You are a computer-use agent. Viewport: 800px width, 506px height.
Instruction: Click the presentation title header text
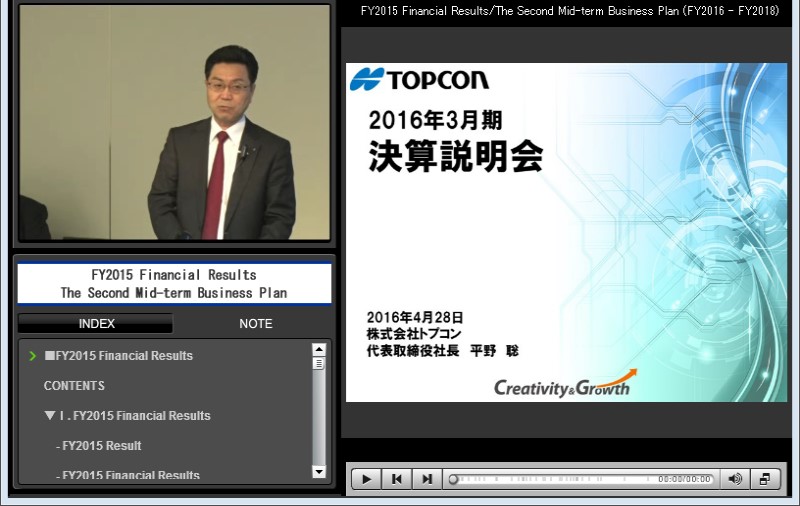pyautogui.click(x=569, y=11)
